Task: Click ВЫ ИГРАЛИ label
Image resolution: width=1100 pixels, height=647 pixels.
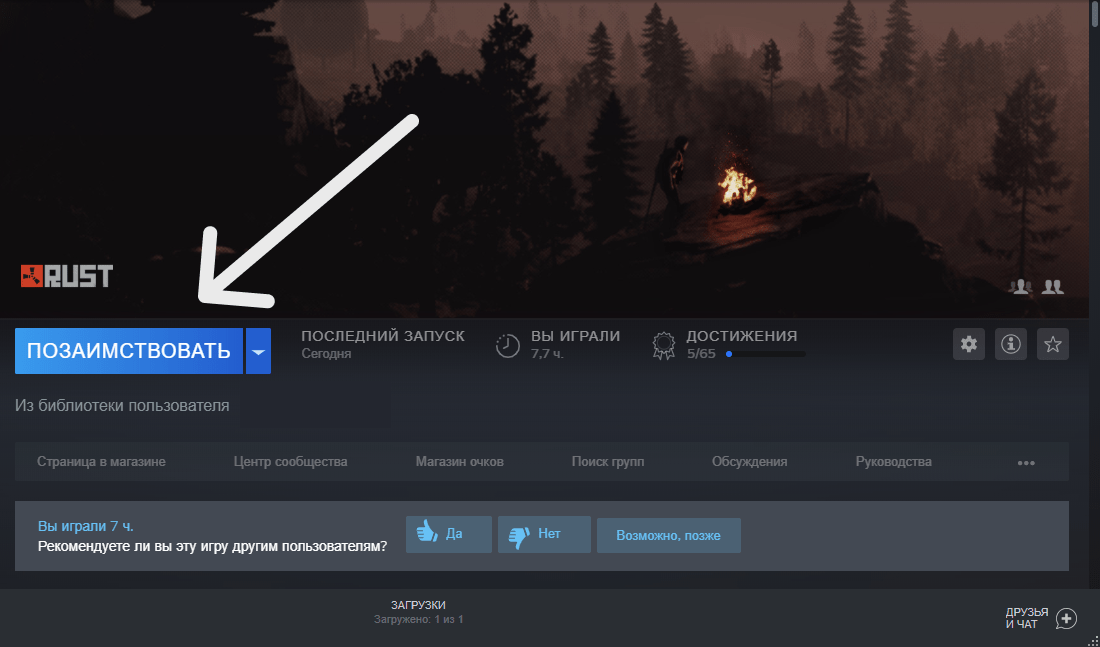Action: [575, 336]
